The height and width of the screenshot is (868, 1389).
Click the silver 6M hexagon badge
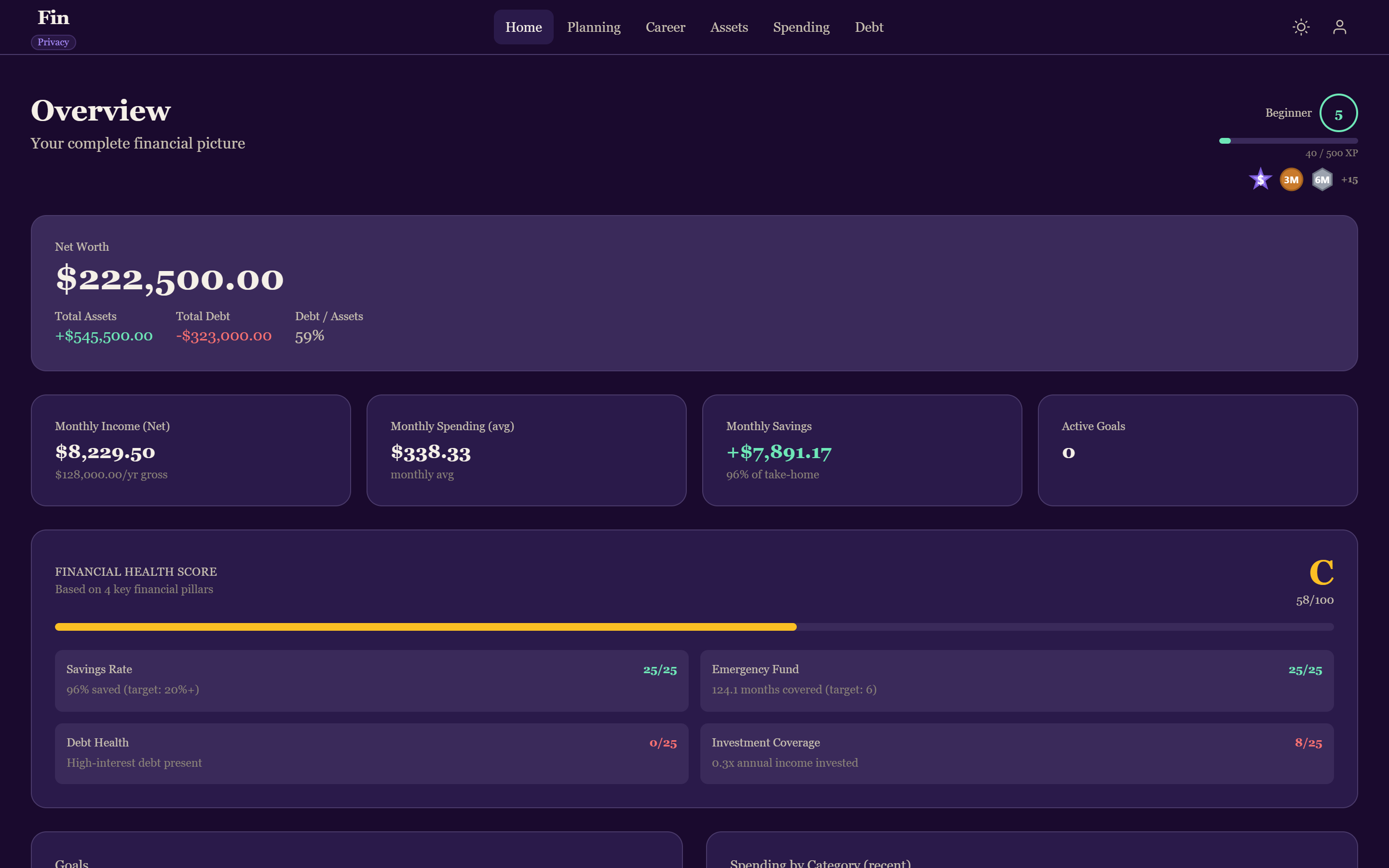[x=1322, y=180]
